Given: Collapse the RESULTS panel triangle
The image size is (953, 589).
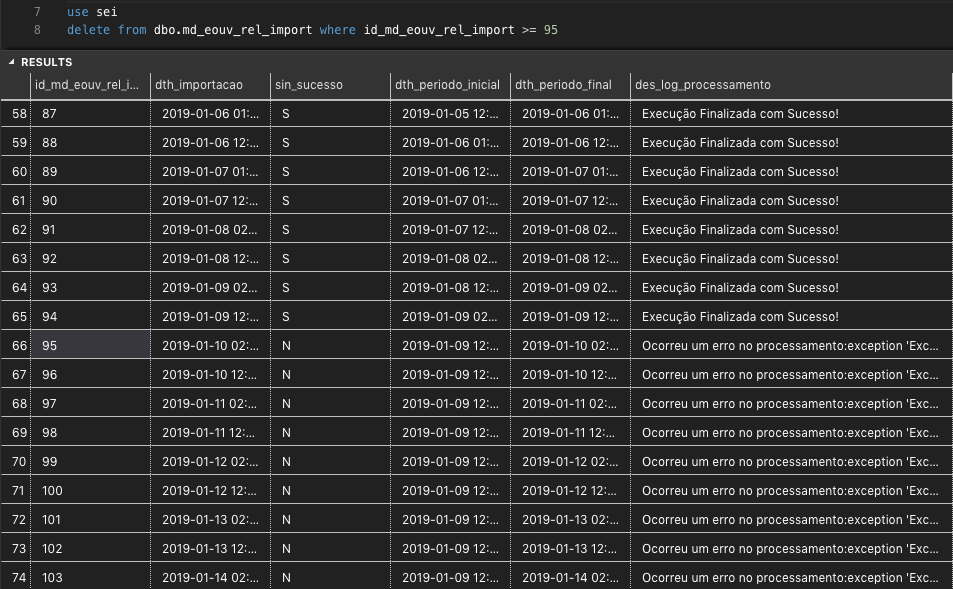Looking at the screenshot, I should coord(11,62).
